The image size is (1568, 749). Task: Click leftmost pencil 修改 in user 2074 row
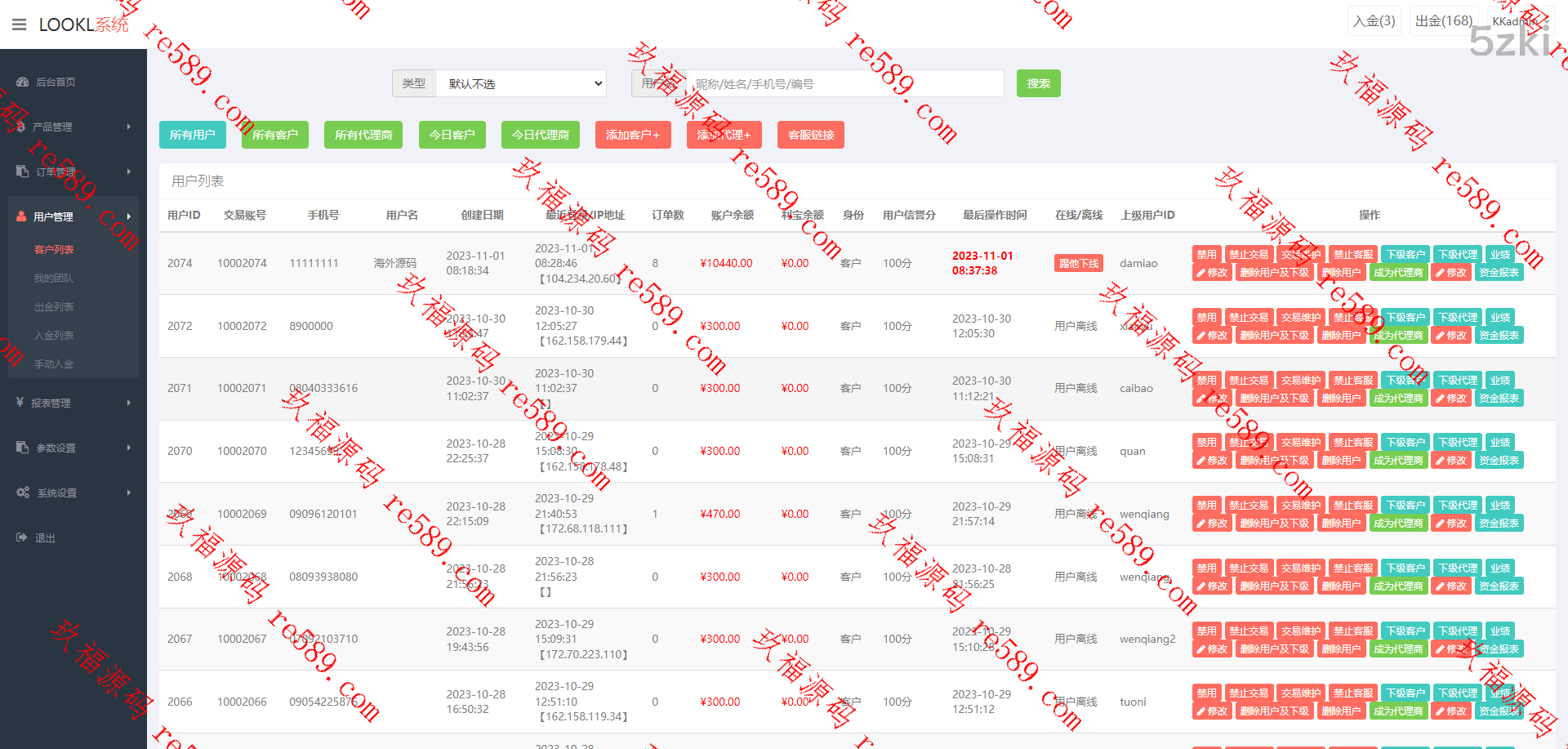pos(1211,273)
